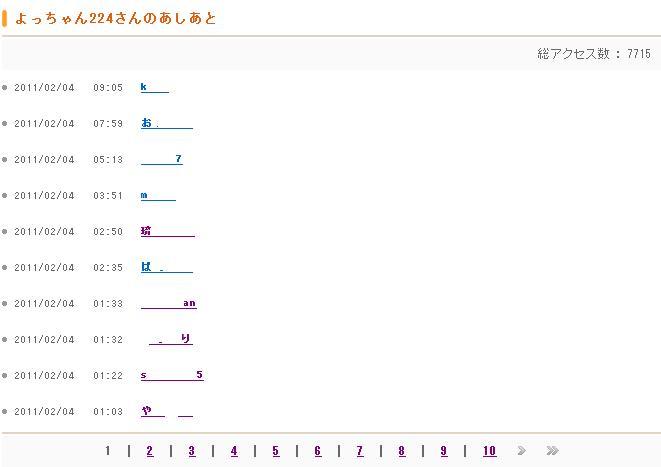Switch to page 7
This screenshot has height=467, width=661.
(360, 451)
